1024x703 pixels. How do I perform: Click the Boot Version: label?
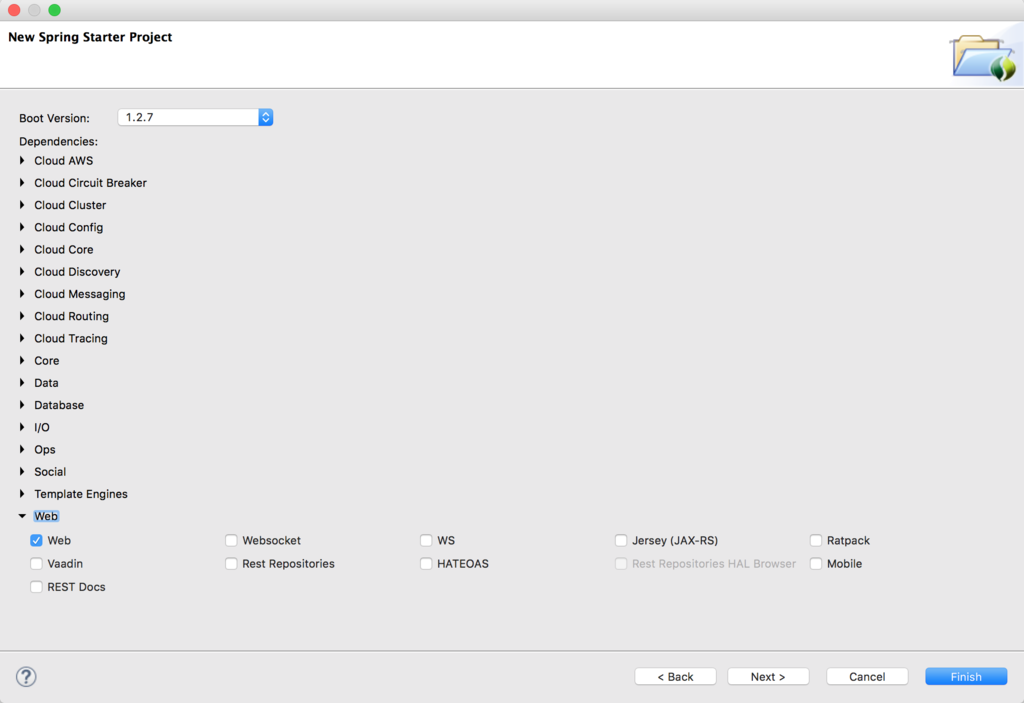pyautogui.click(x=54, y=118)
